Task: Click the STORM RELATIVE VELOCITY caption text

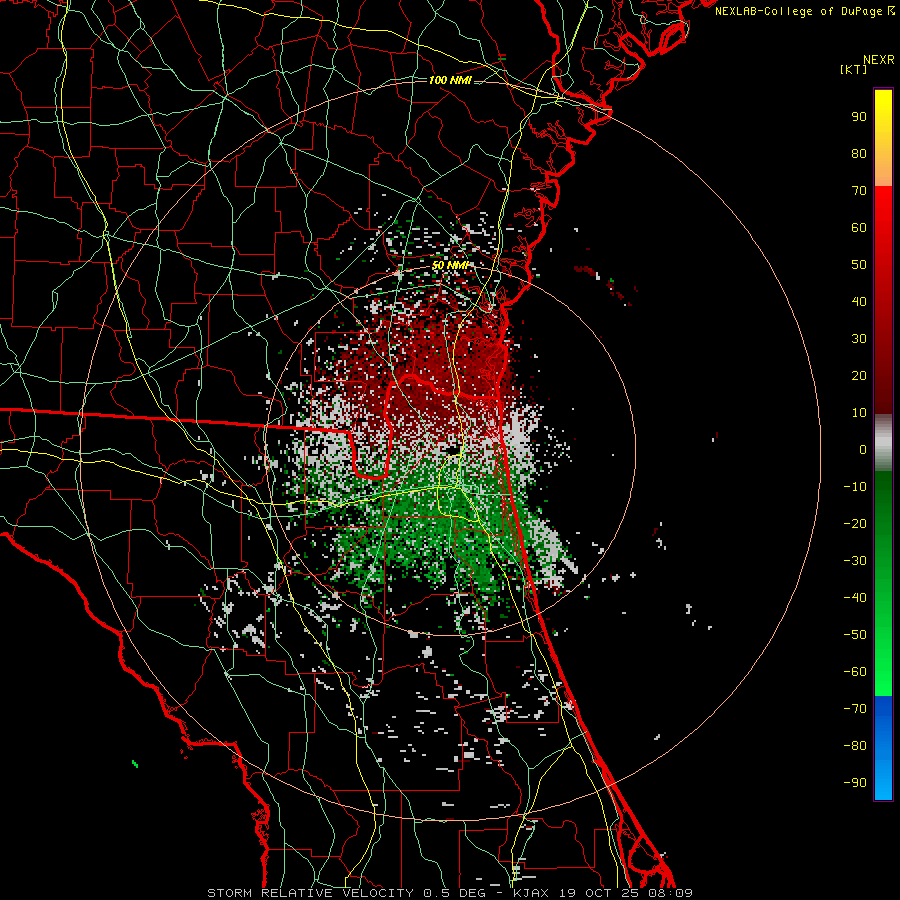Action: (310, 893)
